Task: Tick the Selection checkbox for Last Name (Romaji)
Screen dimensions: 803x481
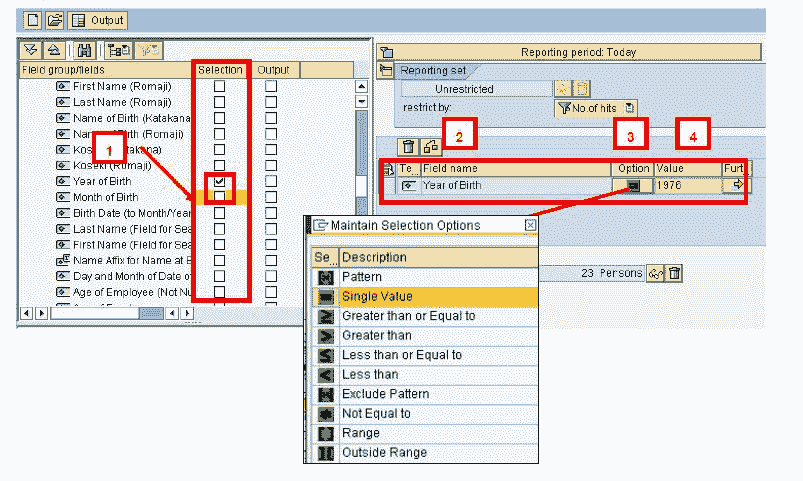Action: point(219,102)
